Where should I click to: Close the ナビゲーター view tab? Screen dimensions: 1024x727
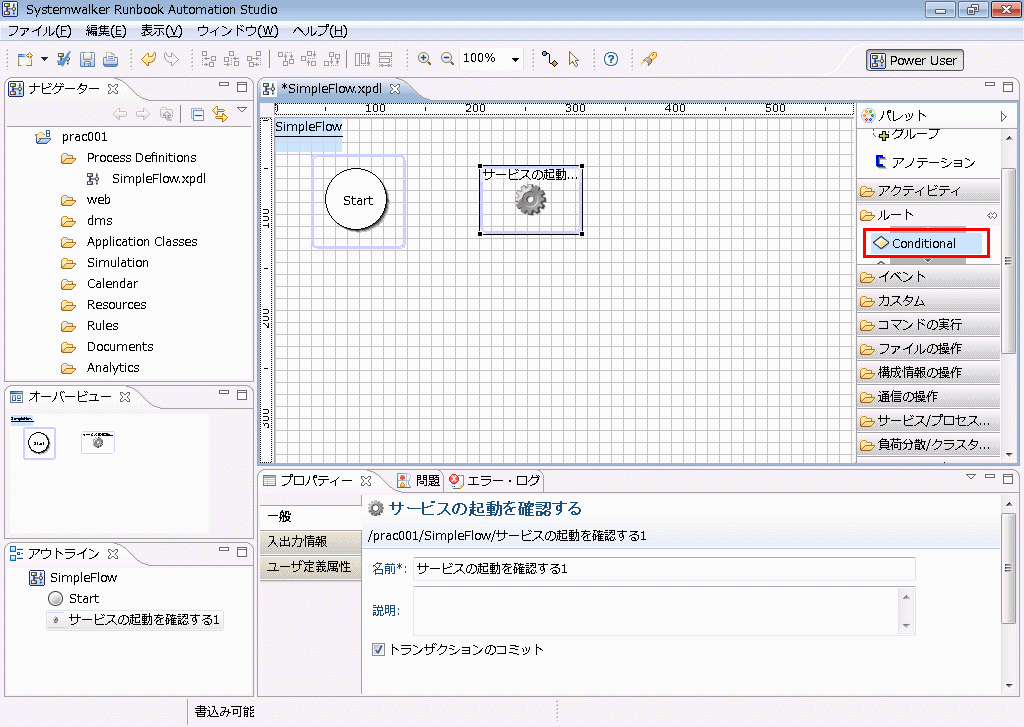point(113,88)
